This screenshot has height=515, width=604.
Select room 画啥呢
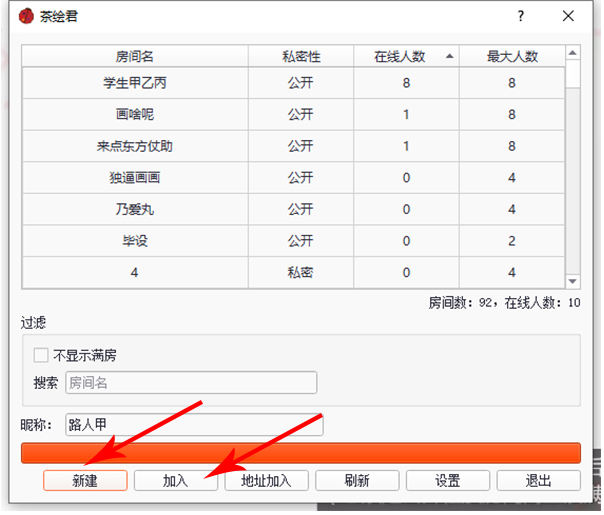pyautogui.click(x=135, y=114)
